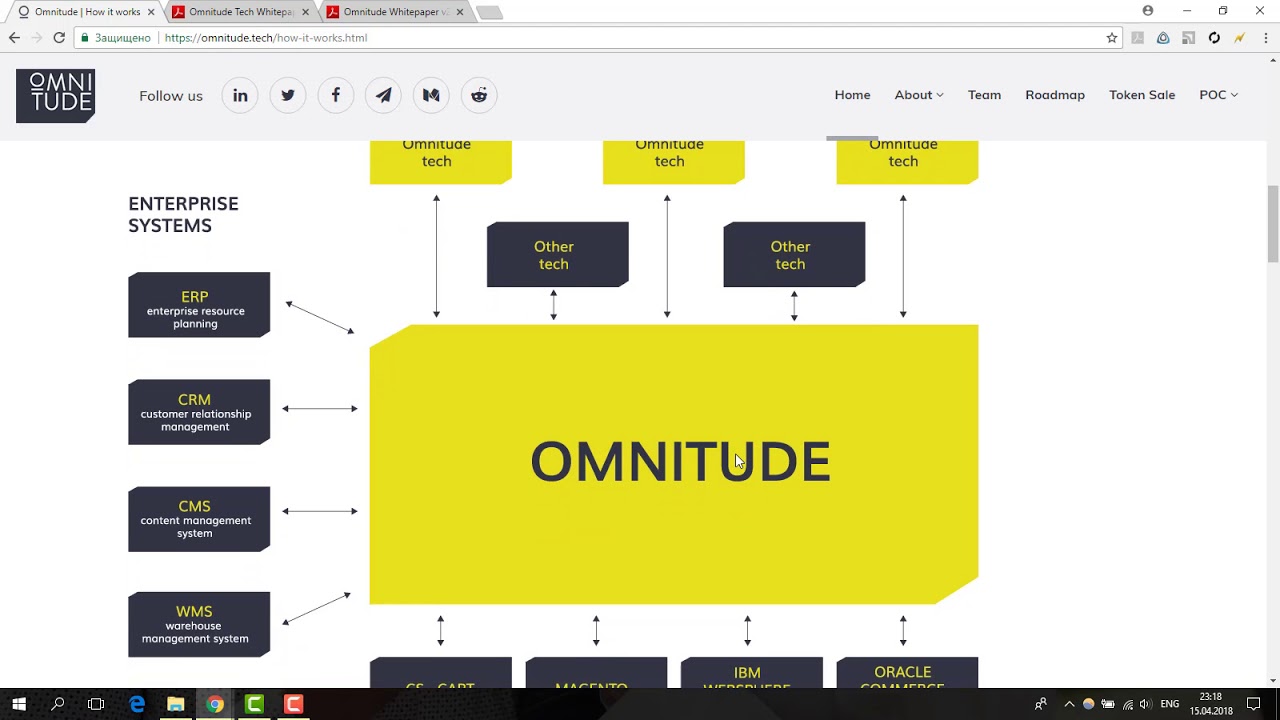Click the volume speaker tray icon
The height and width of the screenshot is (720, 1280).
[x=1145, y=704]
